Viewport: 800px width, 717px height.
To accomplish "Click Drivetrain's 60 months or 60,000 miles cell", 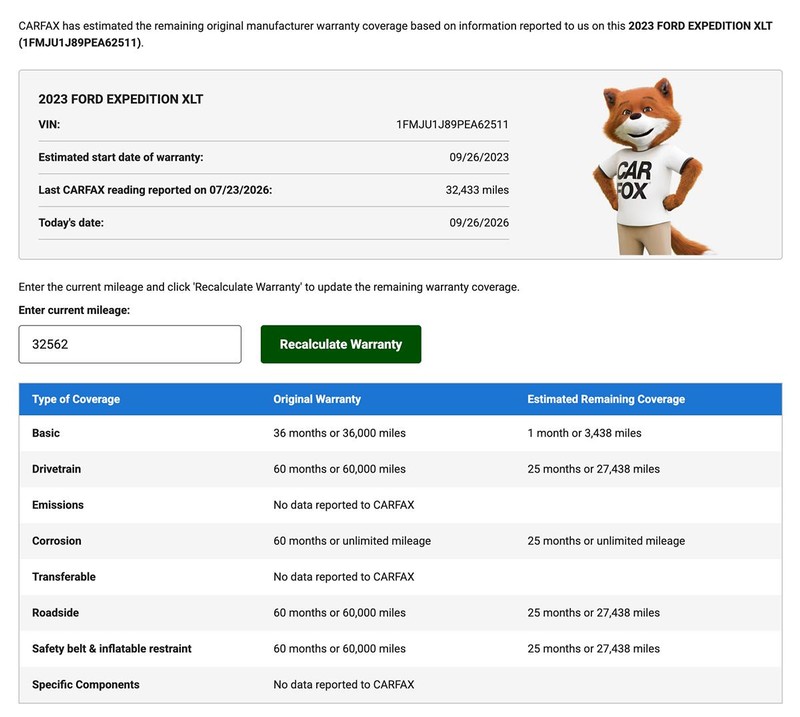I will point(339,469).
